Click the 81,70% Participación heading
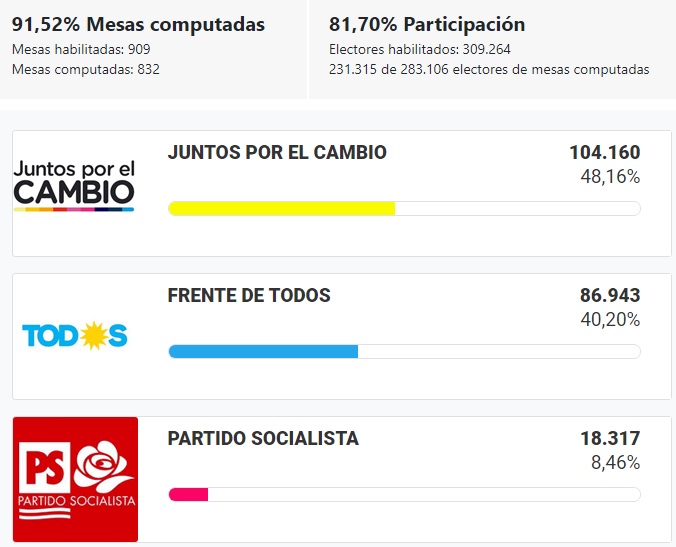 (x=427, y=24)
